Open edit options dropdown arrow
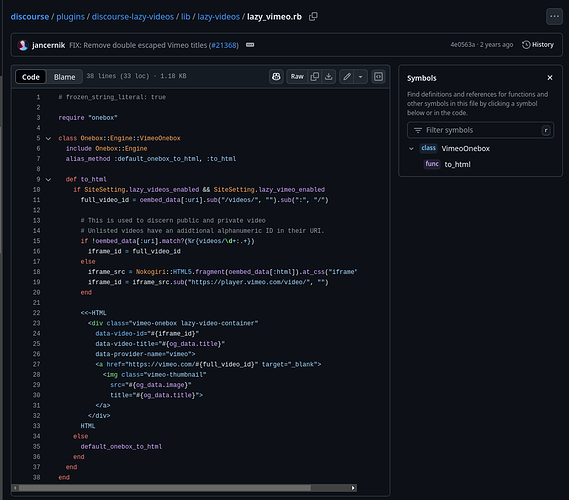 coord(360,77)
